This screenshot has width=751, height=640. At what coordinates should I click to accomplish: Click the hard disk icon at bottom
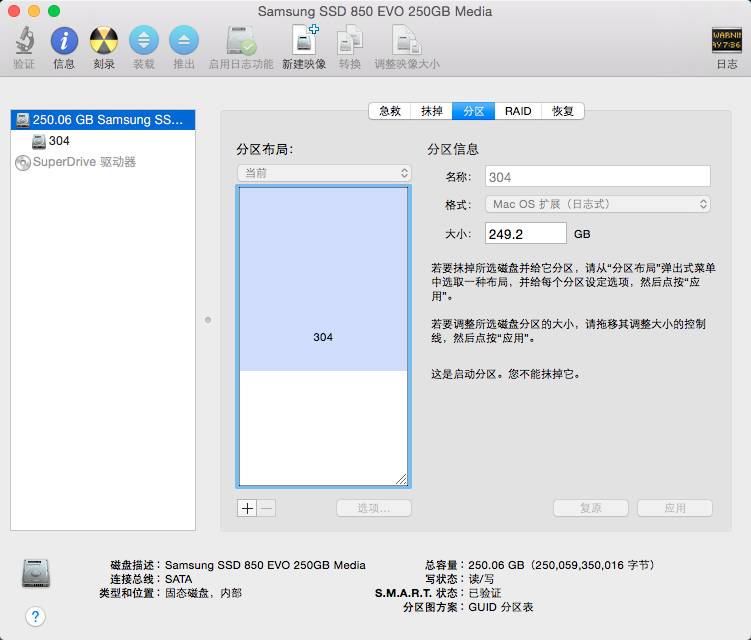point(36,573)
